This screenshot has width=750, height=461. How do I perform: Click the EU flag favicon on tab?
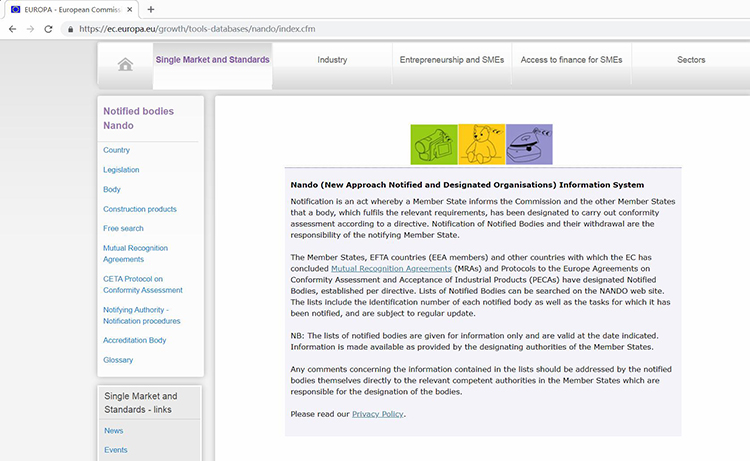tap(16, 9)
